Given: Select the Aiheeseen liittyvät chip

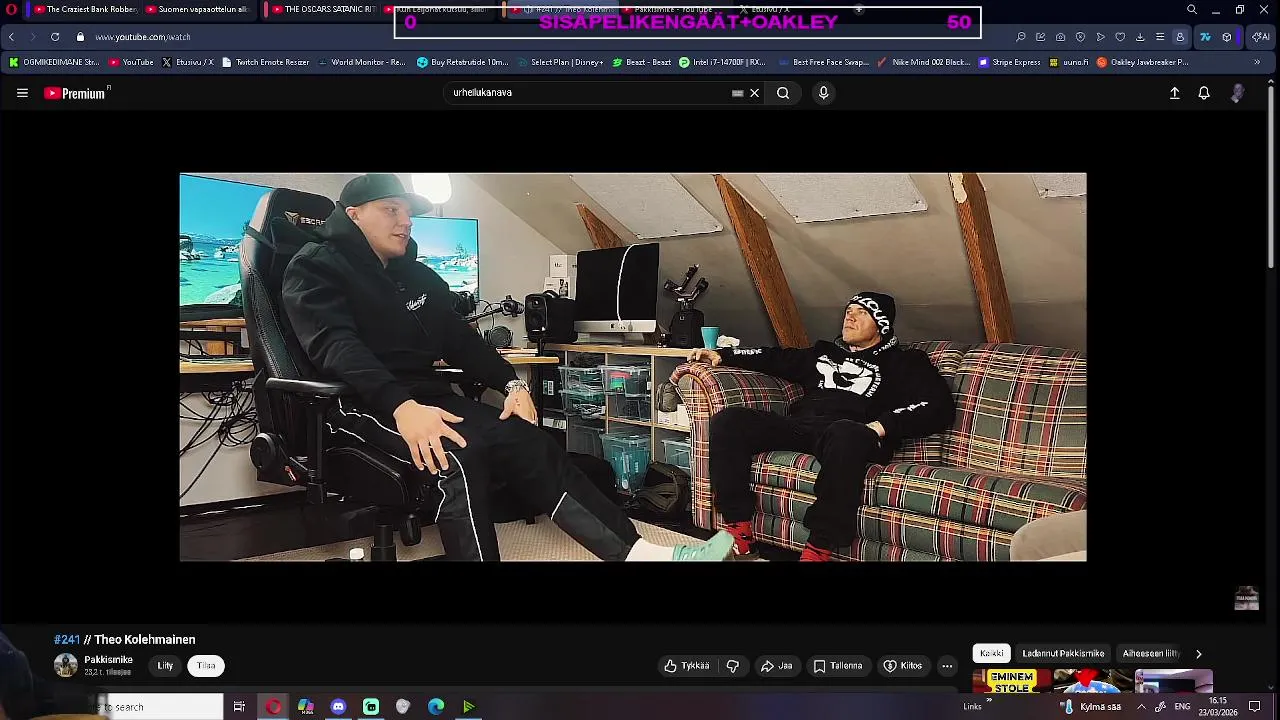Looking at the screenshot, I should pyautogui.click(x=1151, y=653).
